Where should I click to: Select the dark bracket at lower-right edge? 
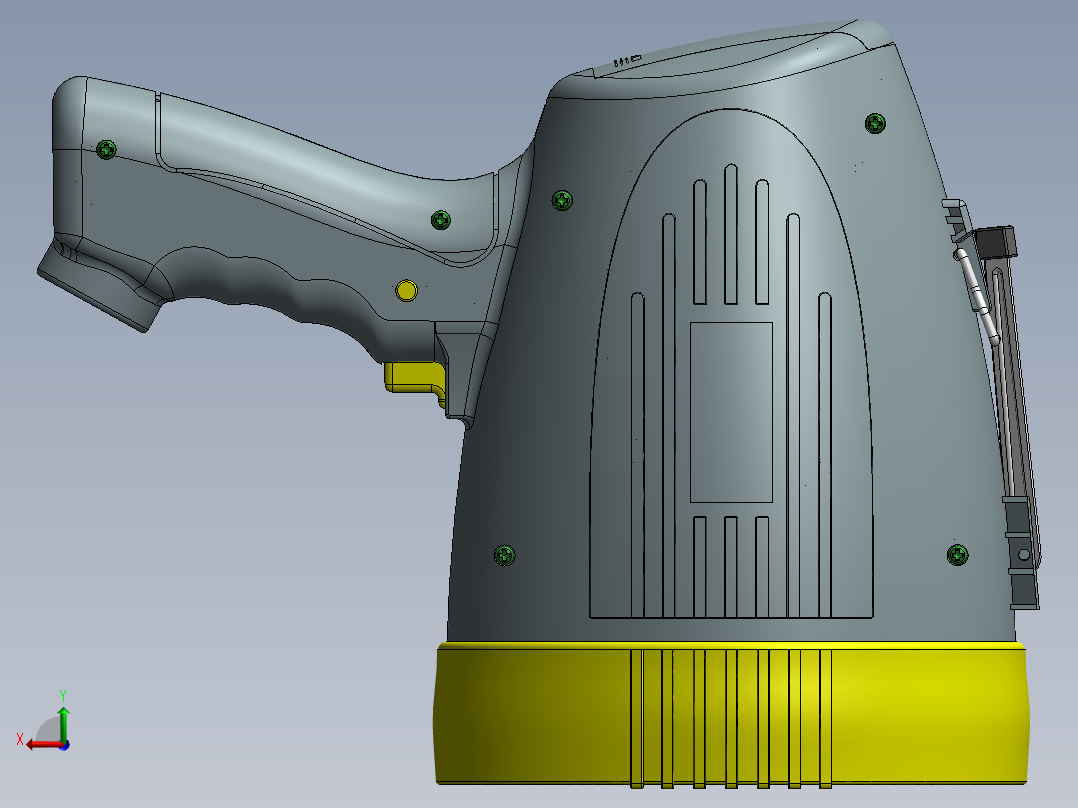[x=1020, y=552]
